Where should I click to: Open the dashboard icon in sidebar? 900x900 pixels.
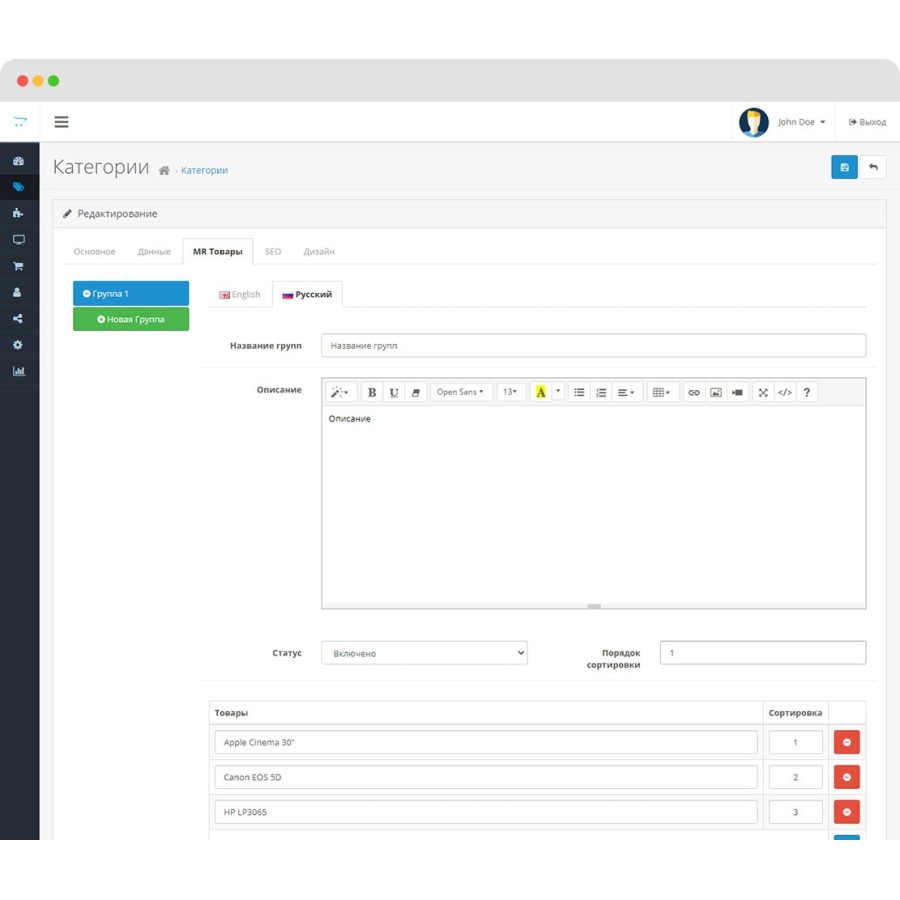18,161
